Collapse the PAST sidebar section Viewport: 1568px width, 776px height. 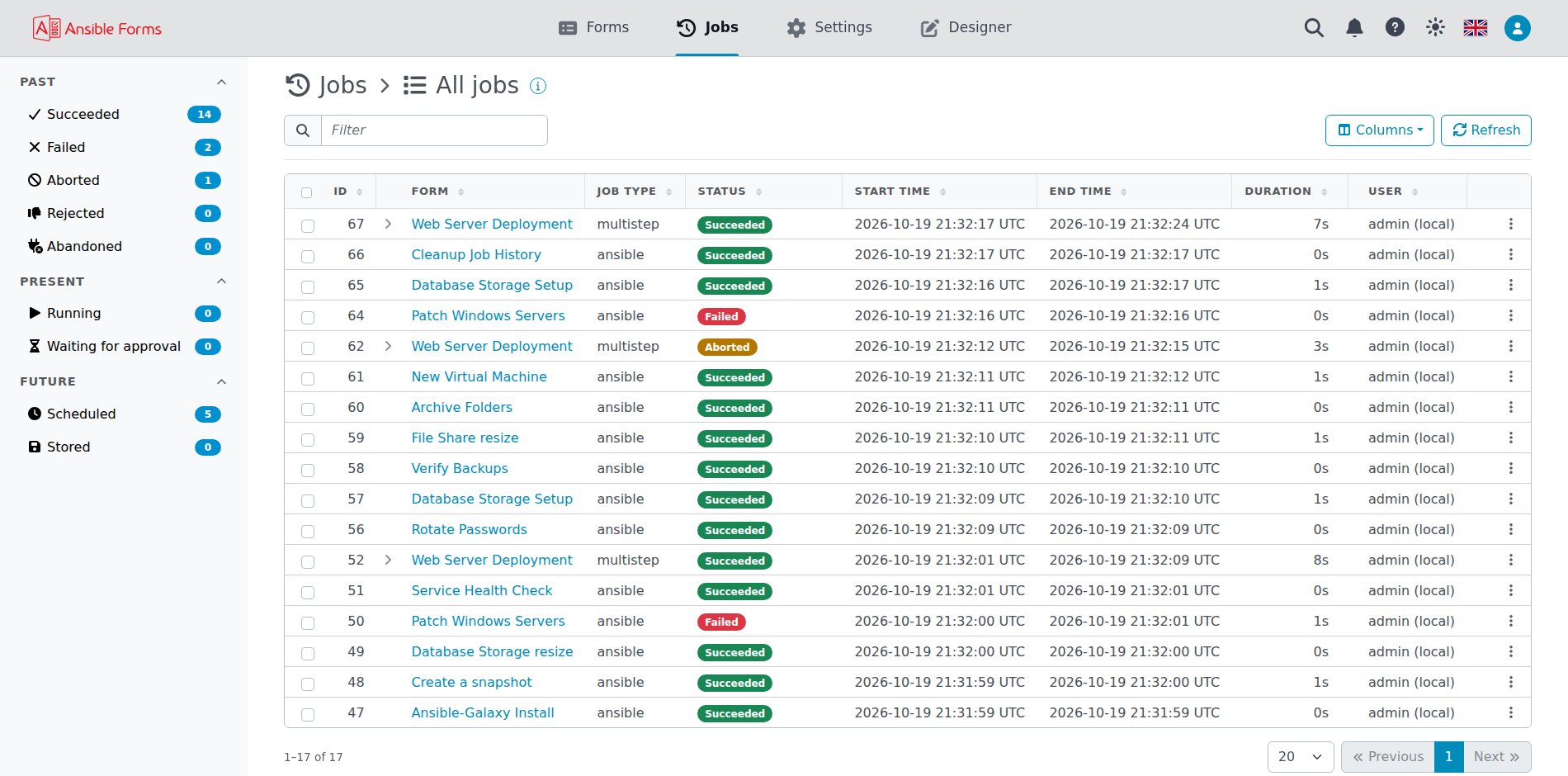pos(221,82)
